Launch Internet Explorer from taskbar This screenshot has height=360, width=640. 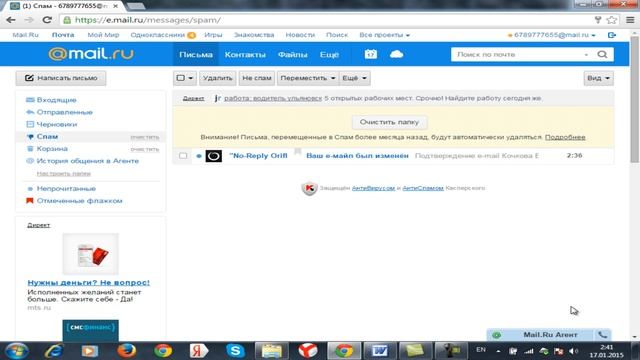[x=53, y=351]
